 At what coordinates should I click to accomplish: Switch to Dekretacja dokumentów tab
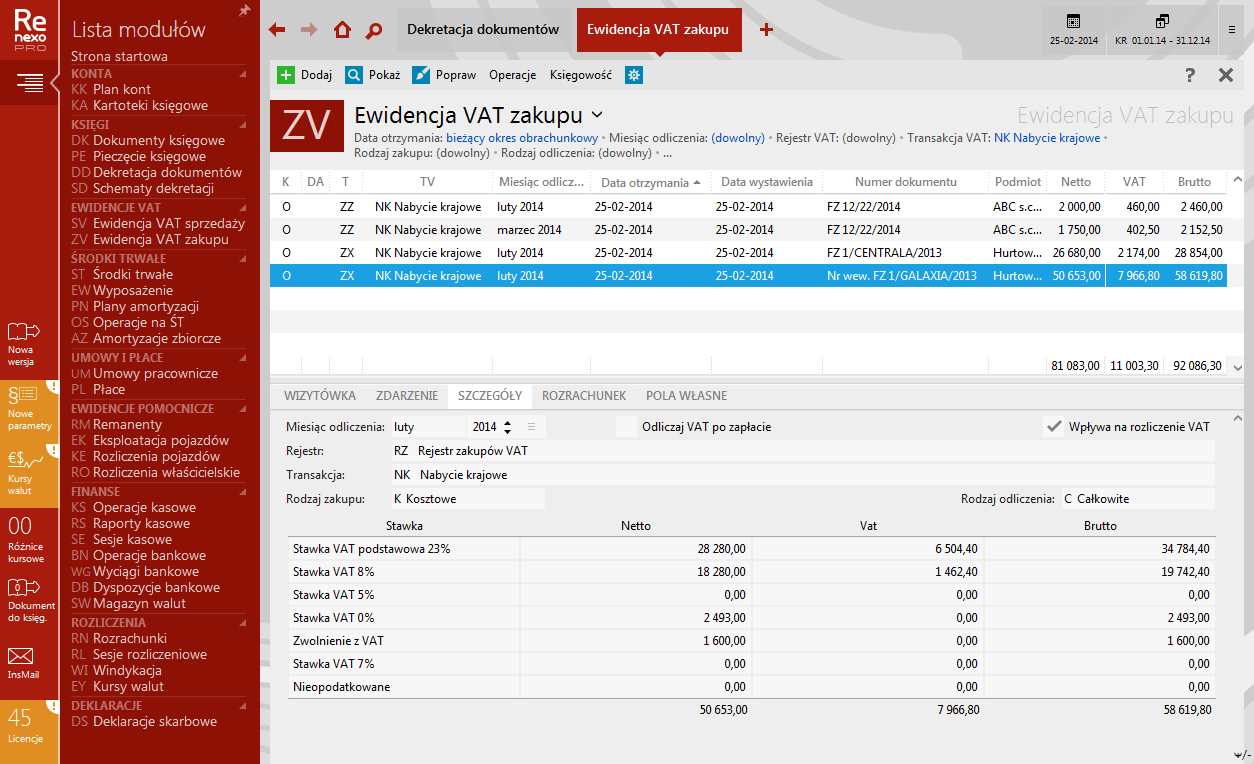pos(483,30)
